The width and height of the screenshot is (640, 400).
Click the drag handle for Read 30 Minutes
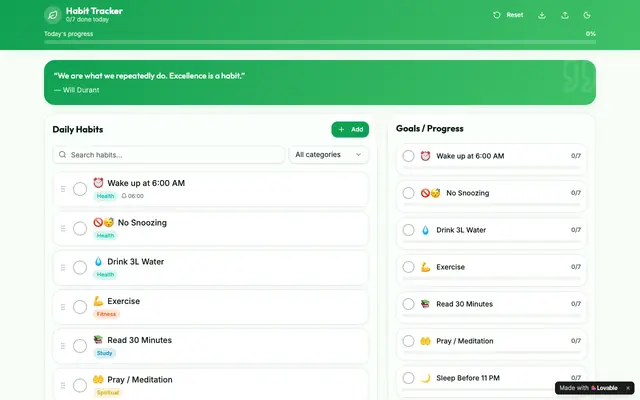pyautogui.click(x=63, y=346)
